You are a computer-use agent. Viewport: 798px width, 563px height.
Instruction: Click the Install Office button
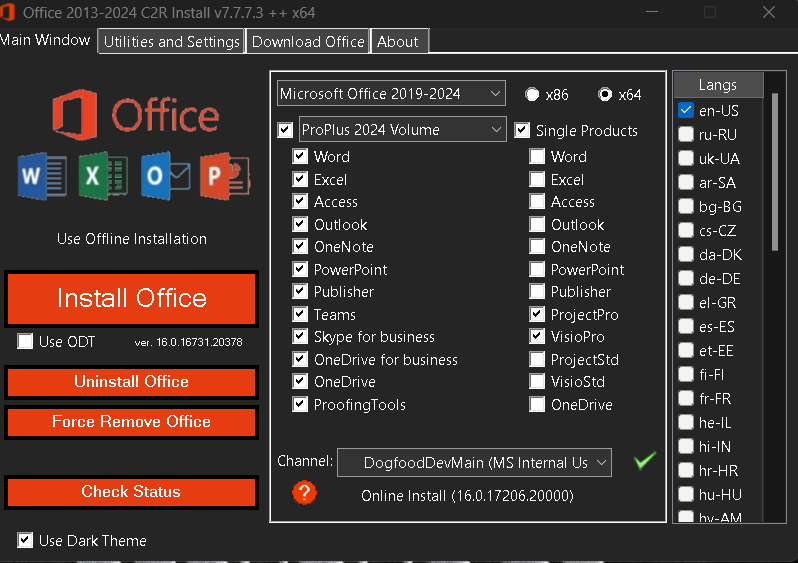coord(131,299)
